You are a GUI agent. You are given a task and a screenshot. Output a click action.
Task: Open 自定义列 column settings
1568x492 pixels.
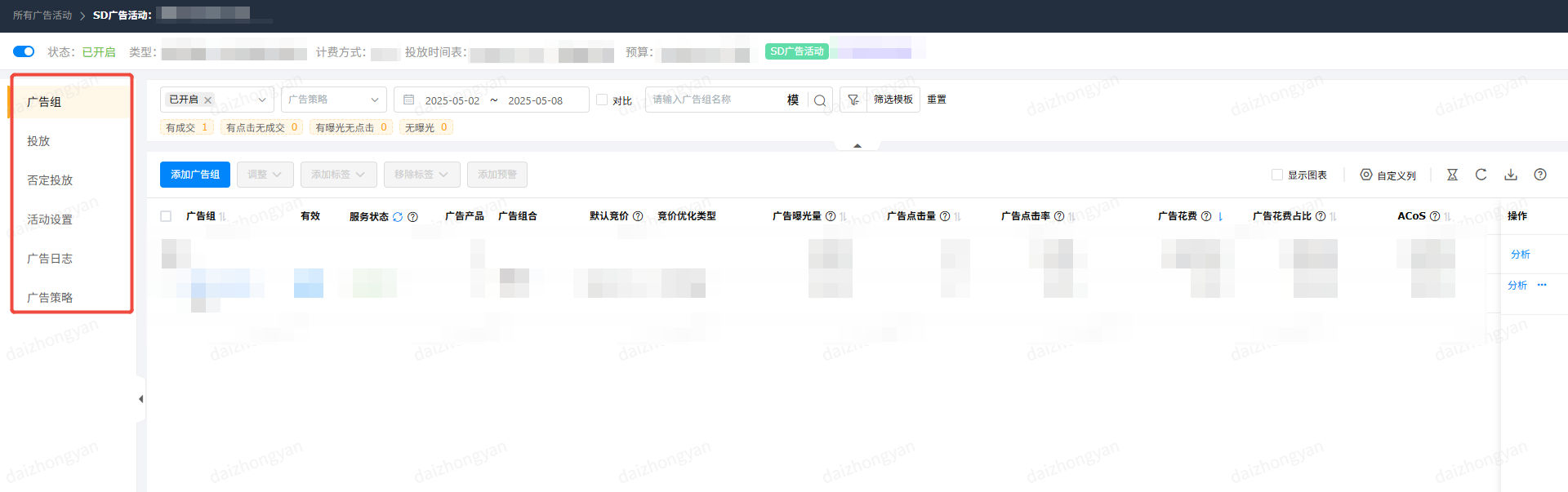click(1388, 175)
